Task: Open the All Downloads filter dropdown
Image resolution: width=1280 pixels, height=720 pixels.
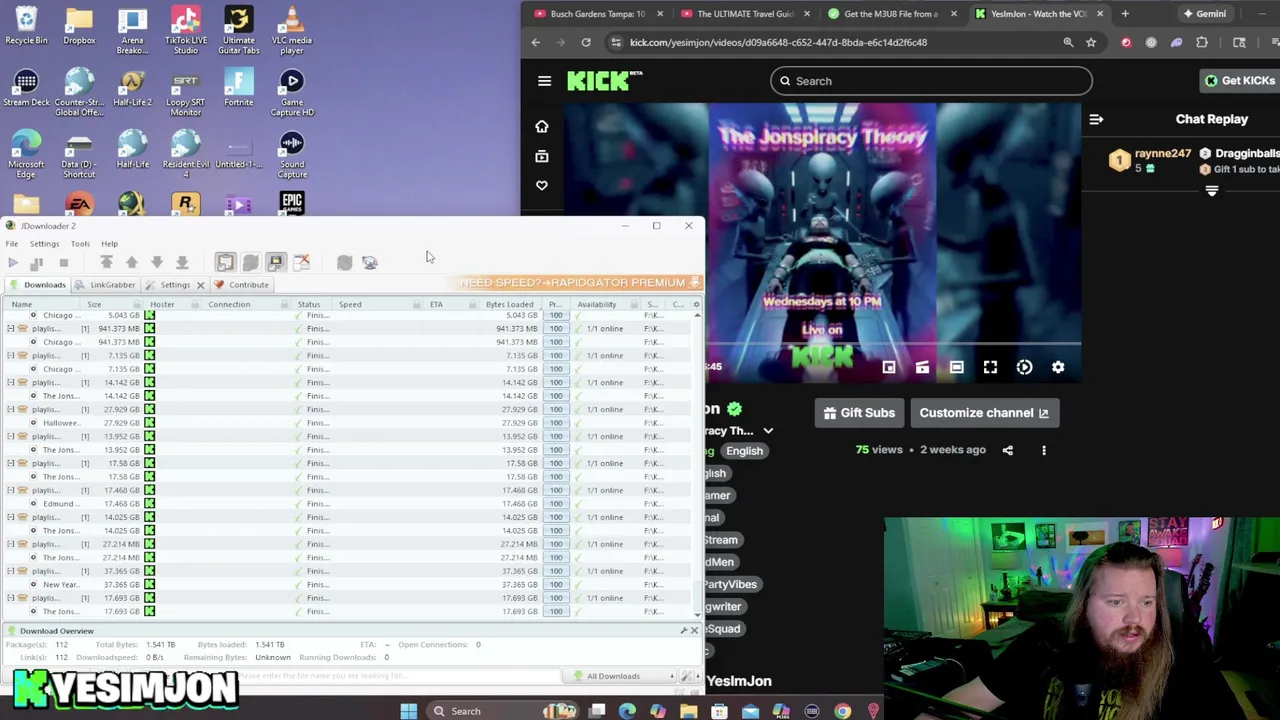Action: click(620, 677)
